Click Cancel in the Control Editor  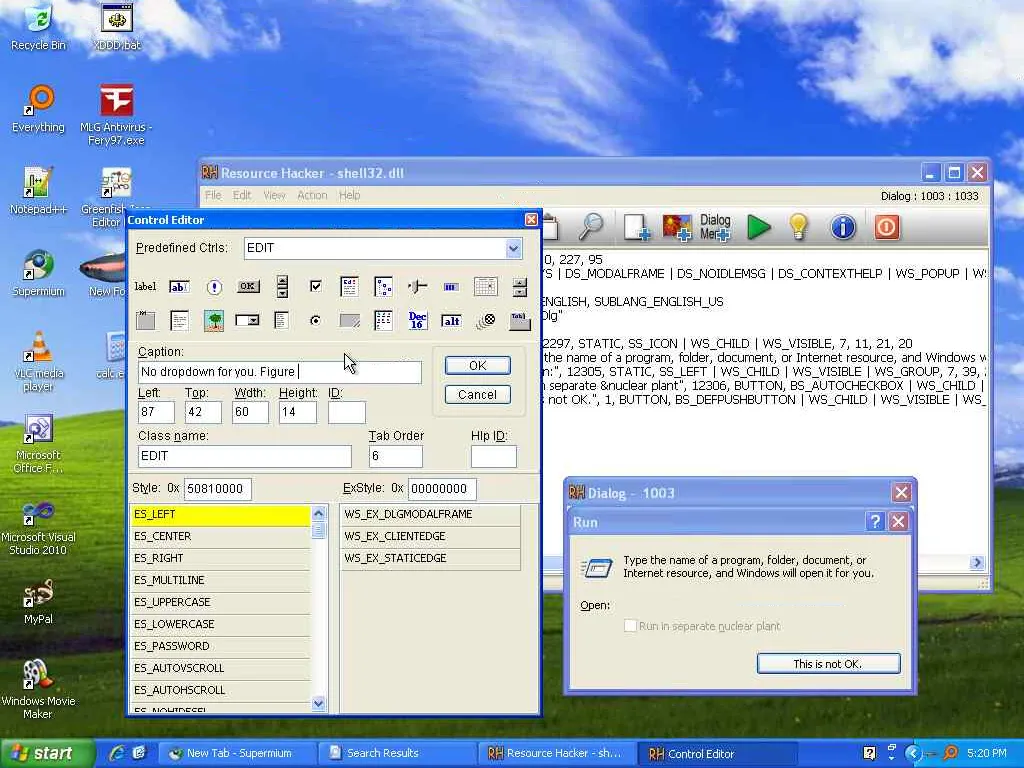click(x=477, y=394)
